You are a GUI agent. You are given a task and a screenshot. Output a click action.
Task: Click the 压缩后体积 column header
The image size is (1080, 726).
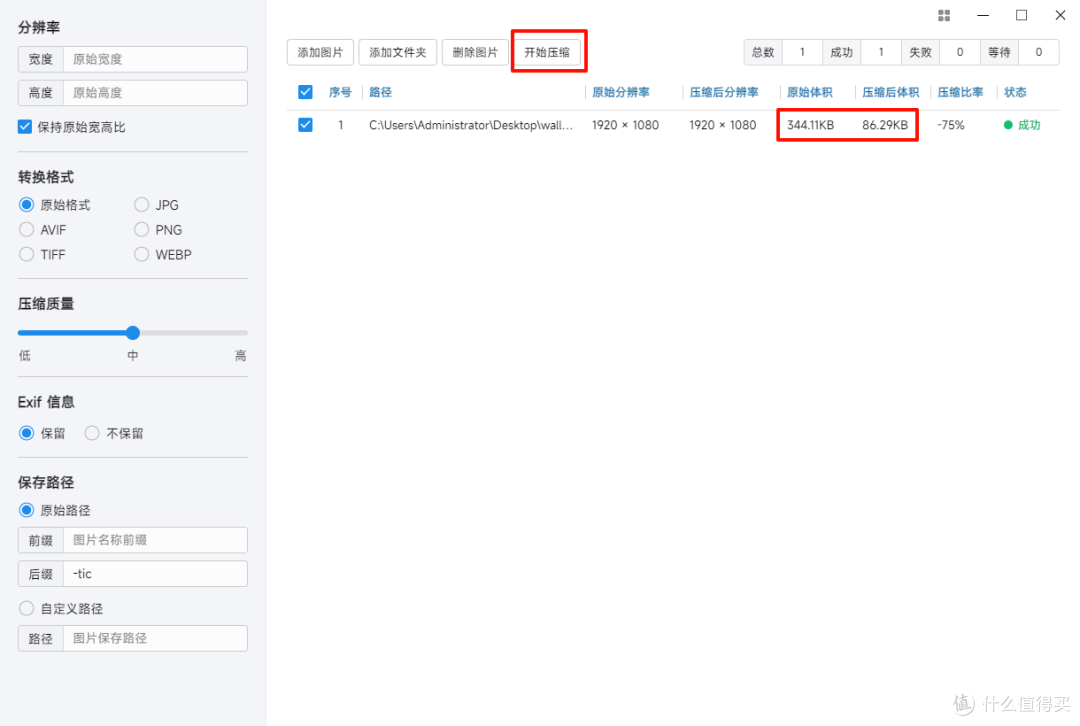pyautogui.click(x=891, y=92)
